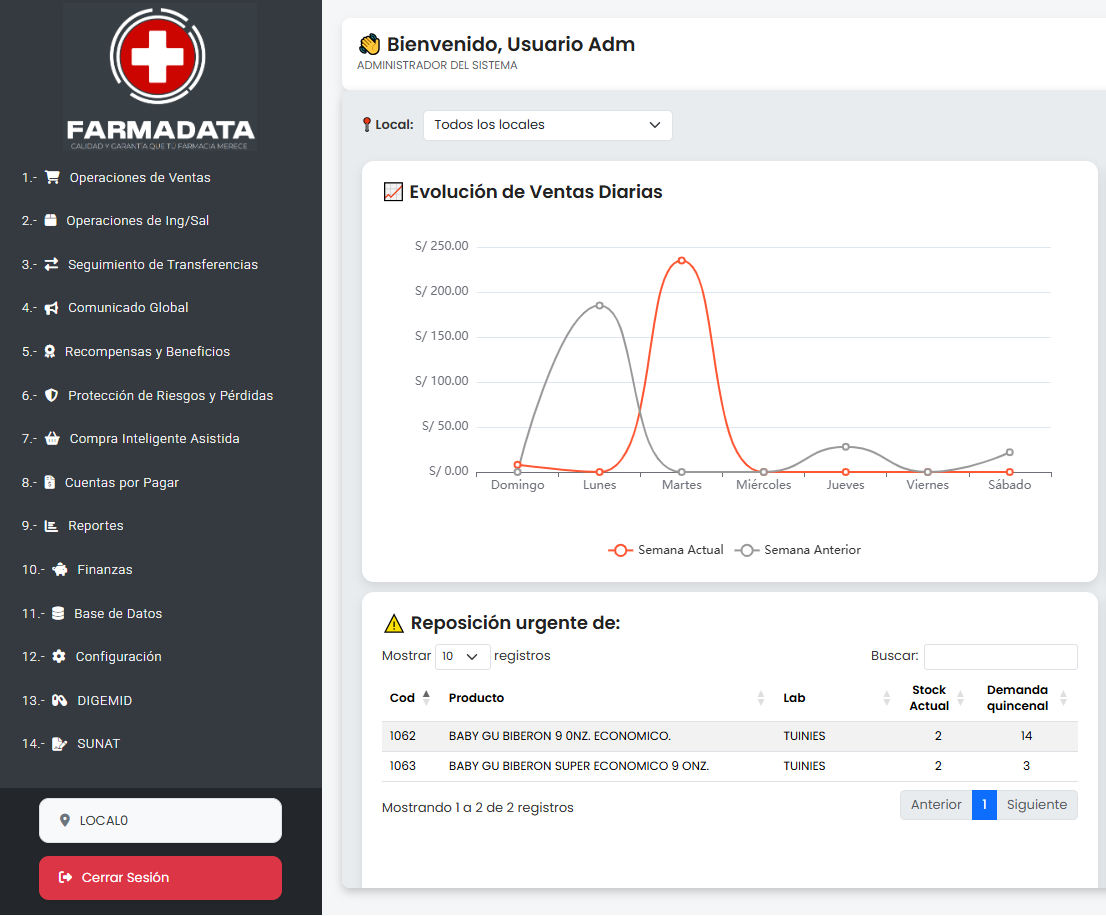Image resolution: width=1106 pixels, height=916 pixels.
Task: Click the basket icon for Compra Inteligente
Action: [53, 439]
